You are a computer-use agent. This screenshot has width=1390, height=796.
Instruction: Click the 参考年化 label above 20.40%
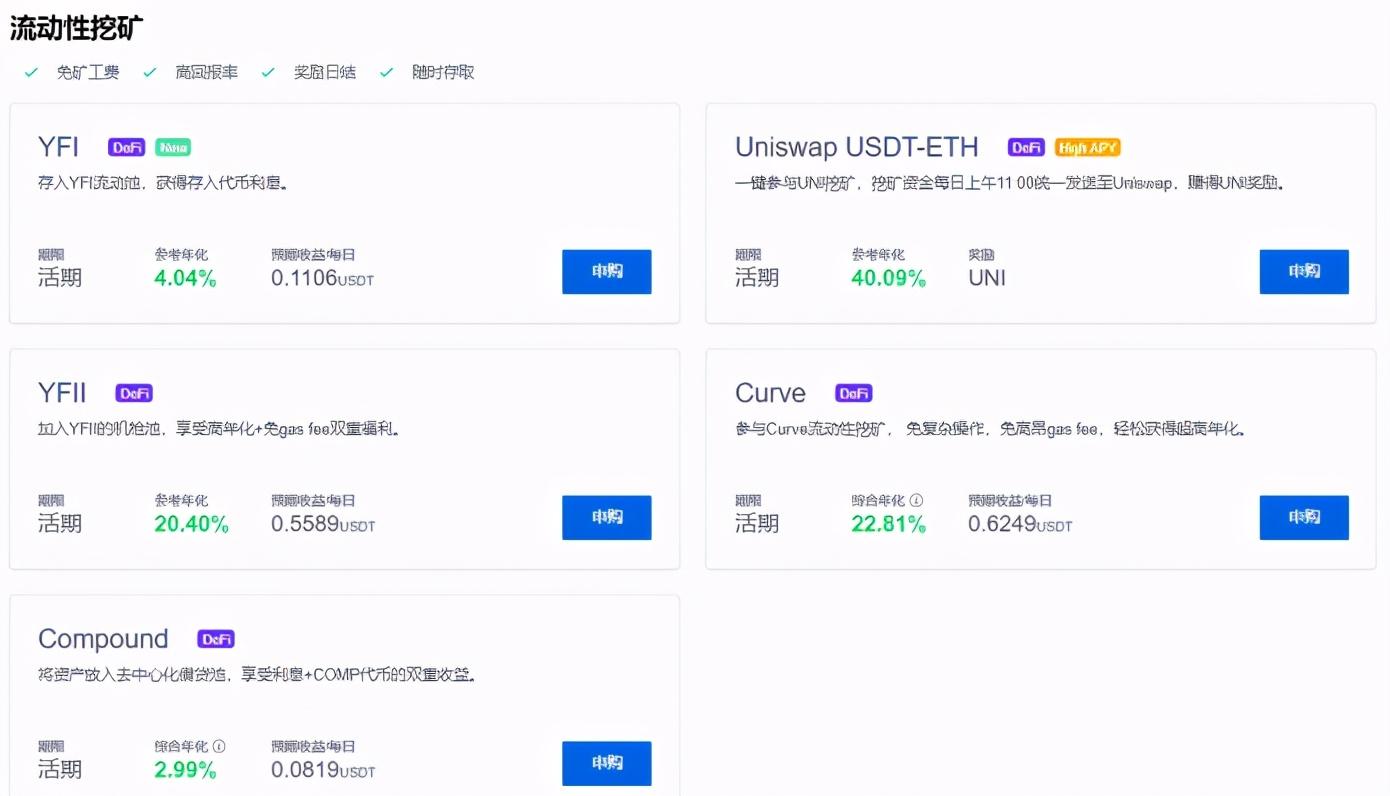pyautogui.click(x=182, y=500)
